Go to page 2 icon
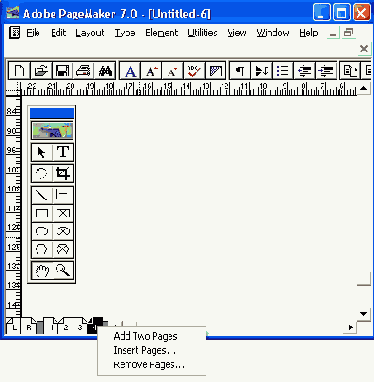This screenshot has height=382, width=374. pos(66,327)
